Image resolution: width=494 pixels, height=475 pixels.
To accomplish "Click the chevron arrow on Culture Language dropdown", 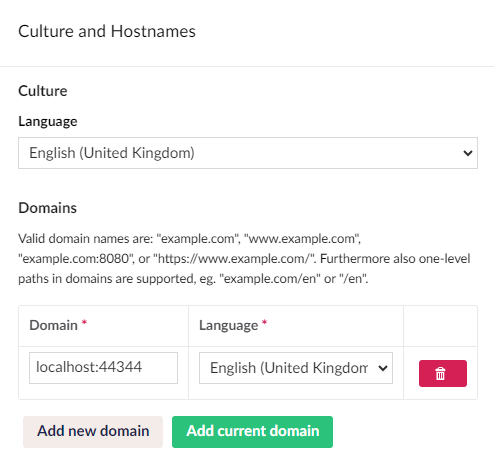I will coord(468,153).
